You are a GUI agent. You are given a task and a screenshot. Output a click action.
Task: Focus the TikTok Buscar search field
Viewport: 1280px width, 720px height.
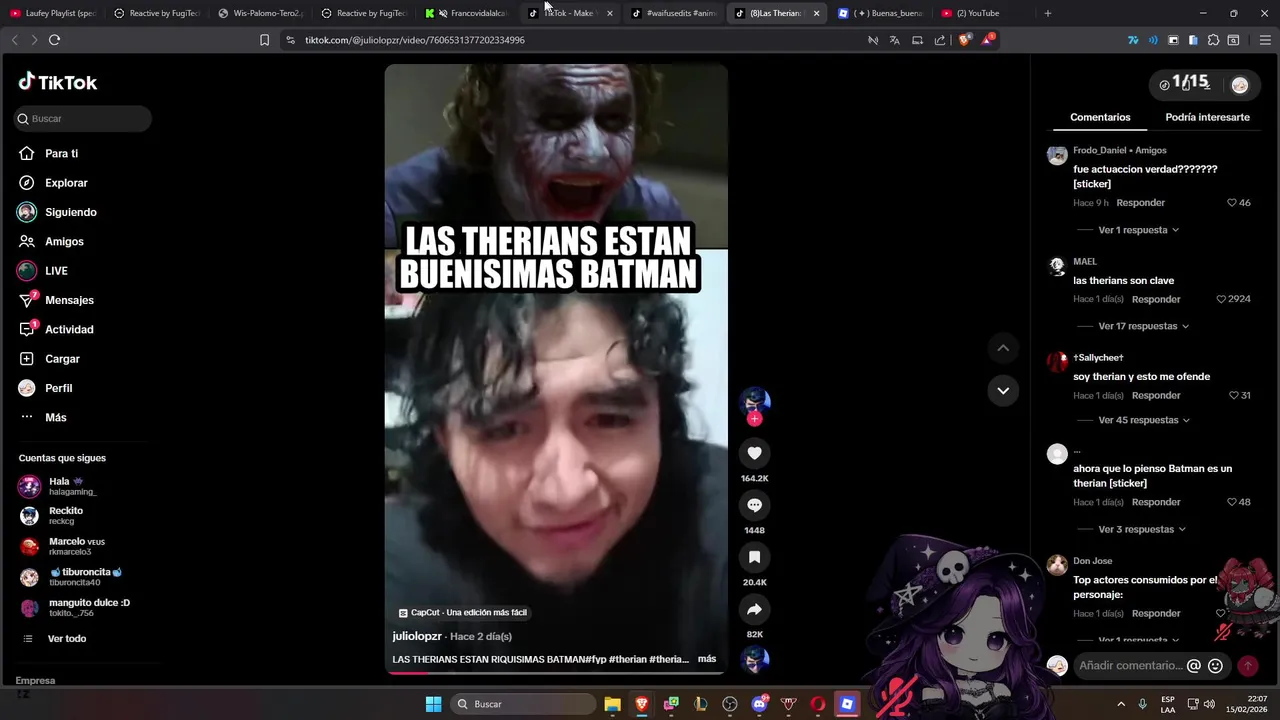pyautogui.click(x=83, y=118)
